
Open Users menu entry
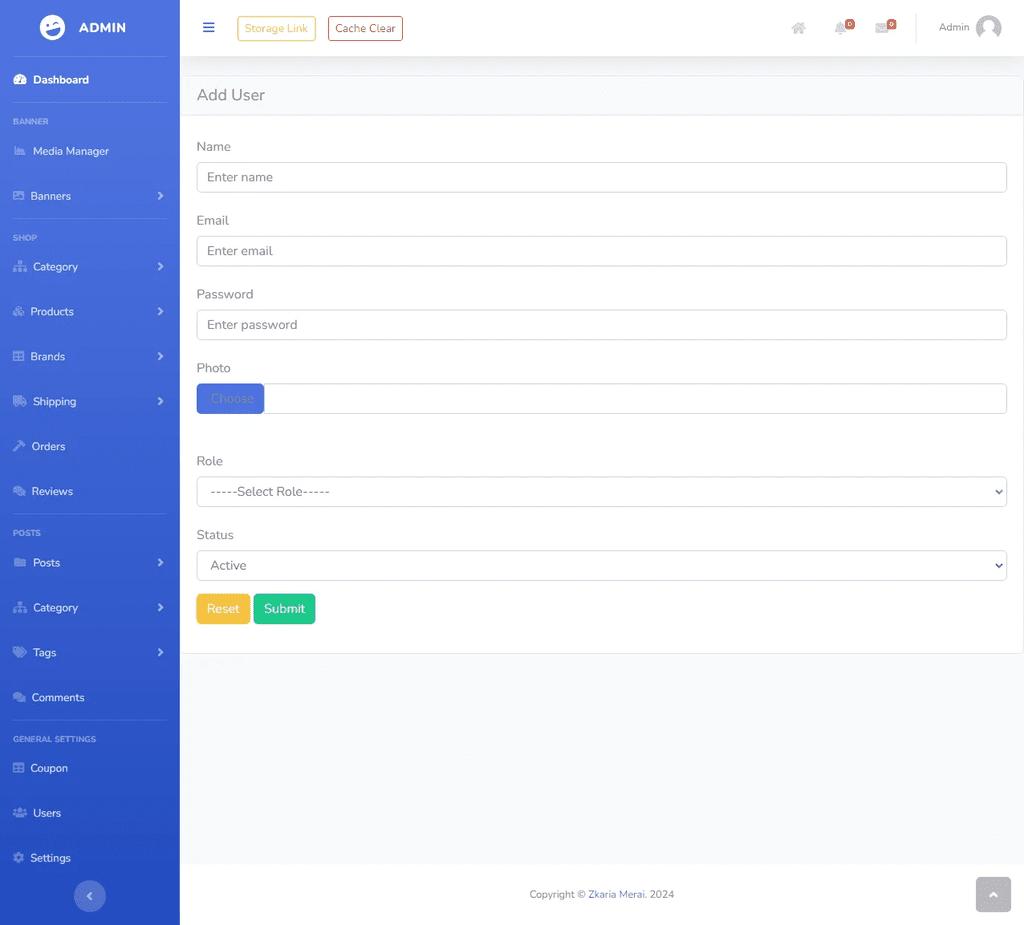point(47,813)
